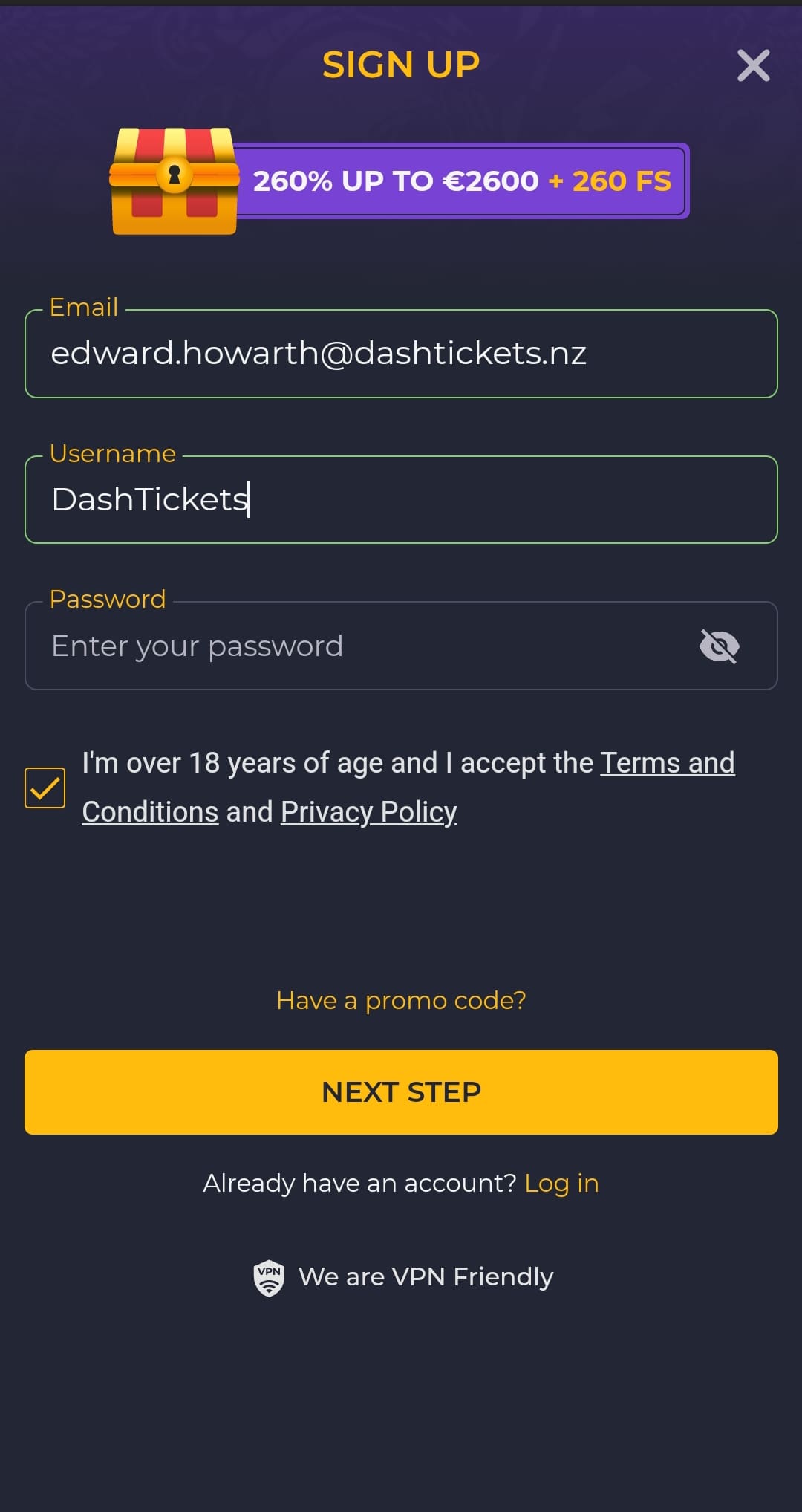
Task: Expand the Have a promo code option
Action: click(401, 1001)
